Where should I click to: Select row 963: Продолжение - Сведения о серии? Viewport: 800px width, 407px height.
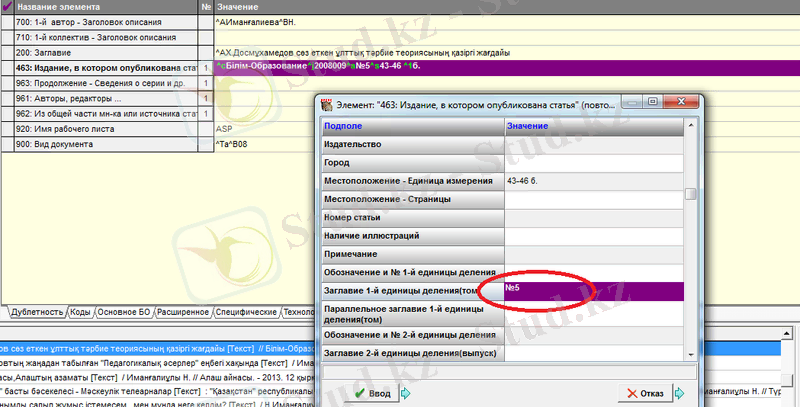coord(106,83)
